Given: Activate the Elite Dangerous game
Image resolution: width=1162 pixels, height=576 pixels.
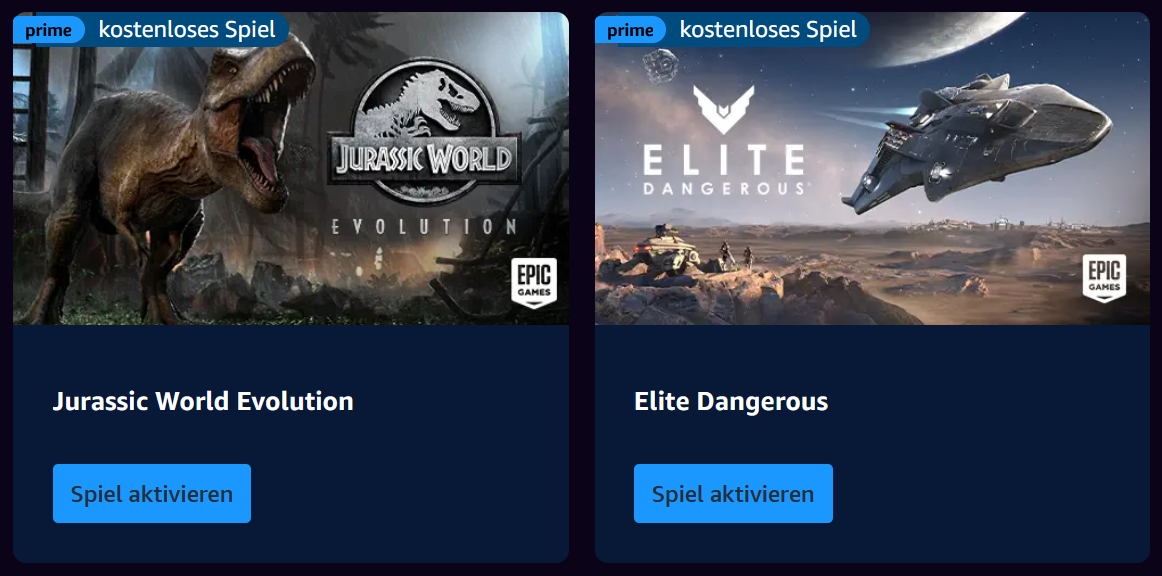Looking at the screenshot, I should [733, 494].
